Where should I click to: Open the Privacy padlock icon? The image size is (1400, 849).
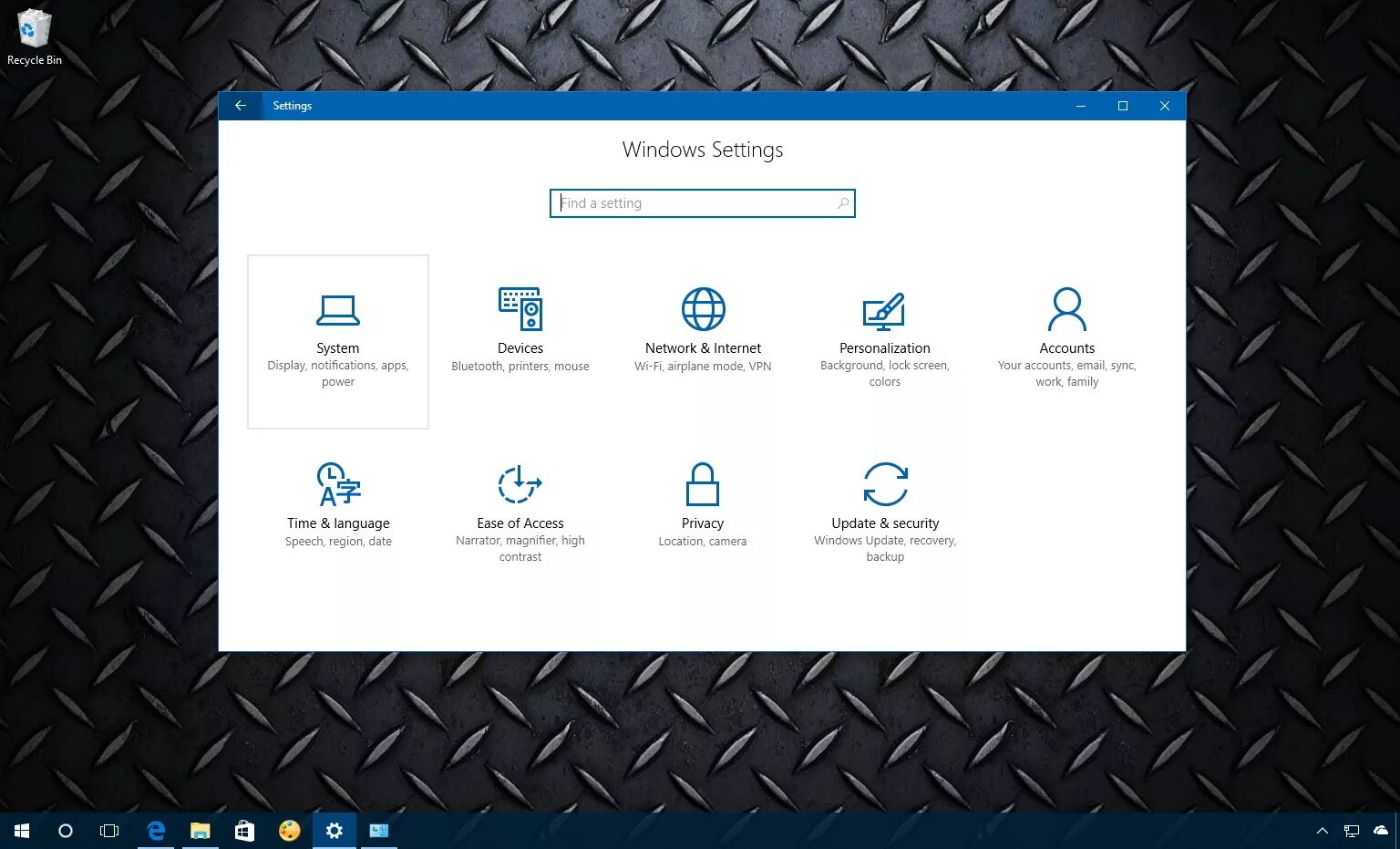coord(703,484)
